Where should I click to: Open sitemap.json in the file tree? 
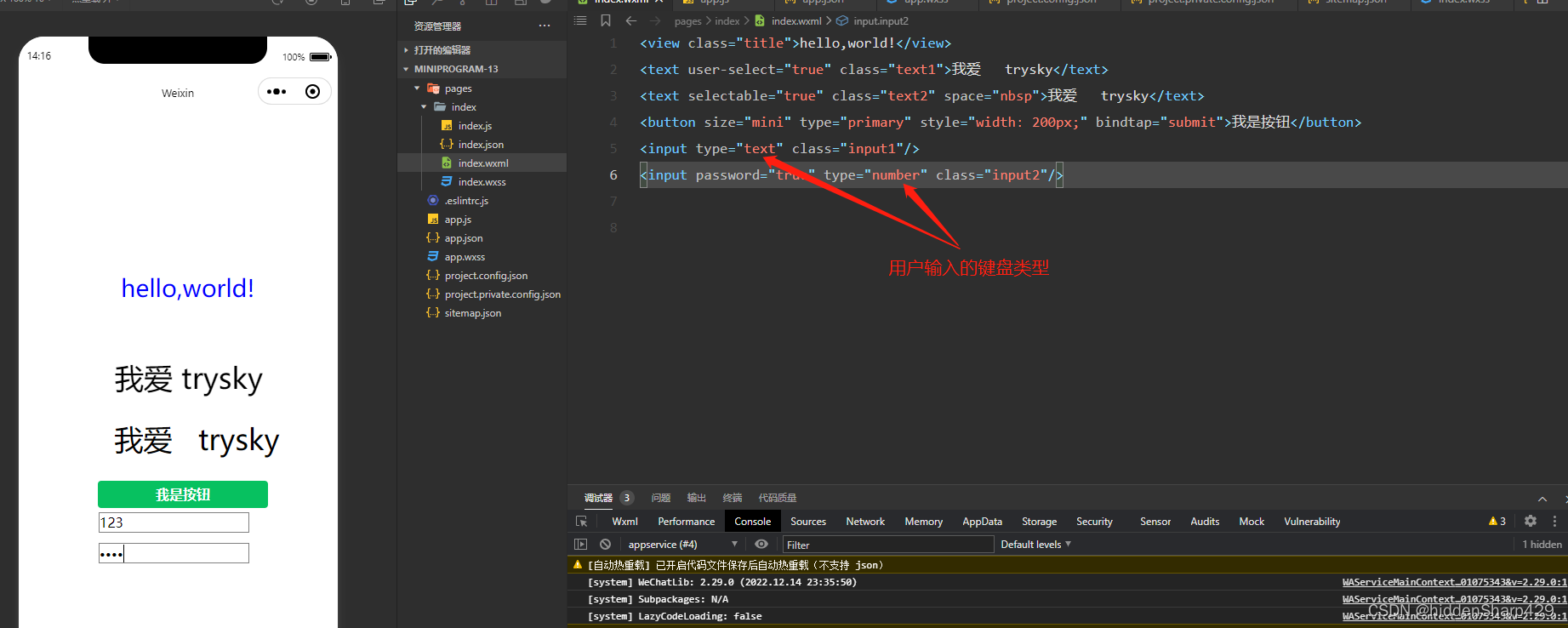[482, 313]
